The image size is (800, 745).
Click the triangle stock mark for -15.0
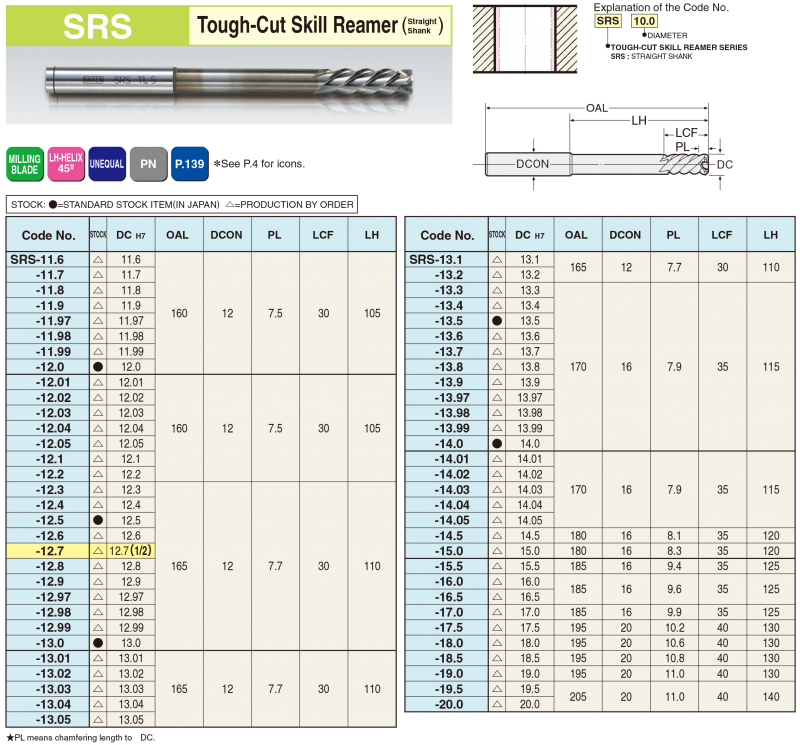(497, 551)
